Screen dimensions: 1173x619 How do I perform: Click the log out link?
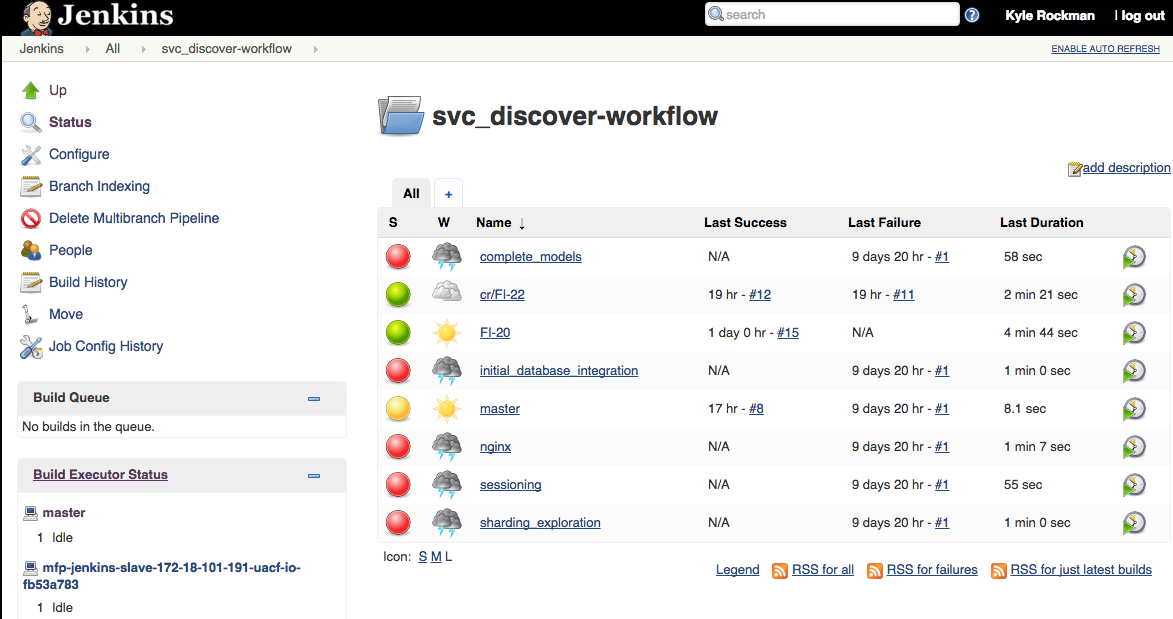tap(1143, 16)
